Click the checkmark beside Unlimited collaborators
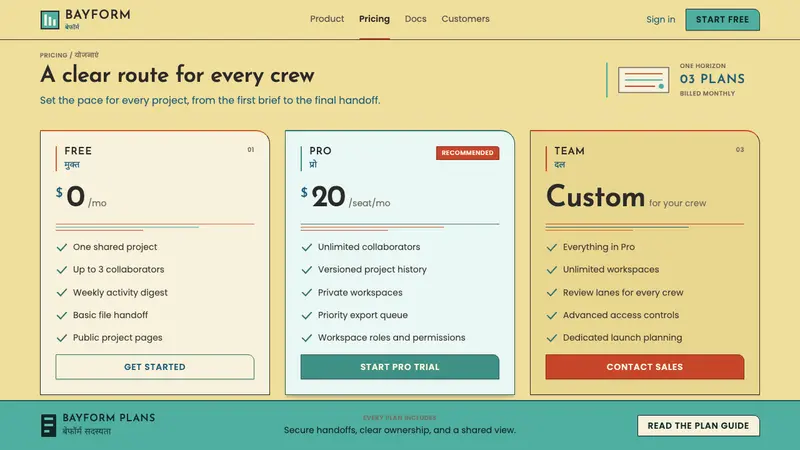The height and width of the screenshot is (450, 800). coord(307,247)
